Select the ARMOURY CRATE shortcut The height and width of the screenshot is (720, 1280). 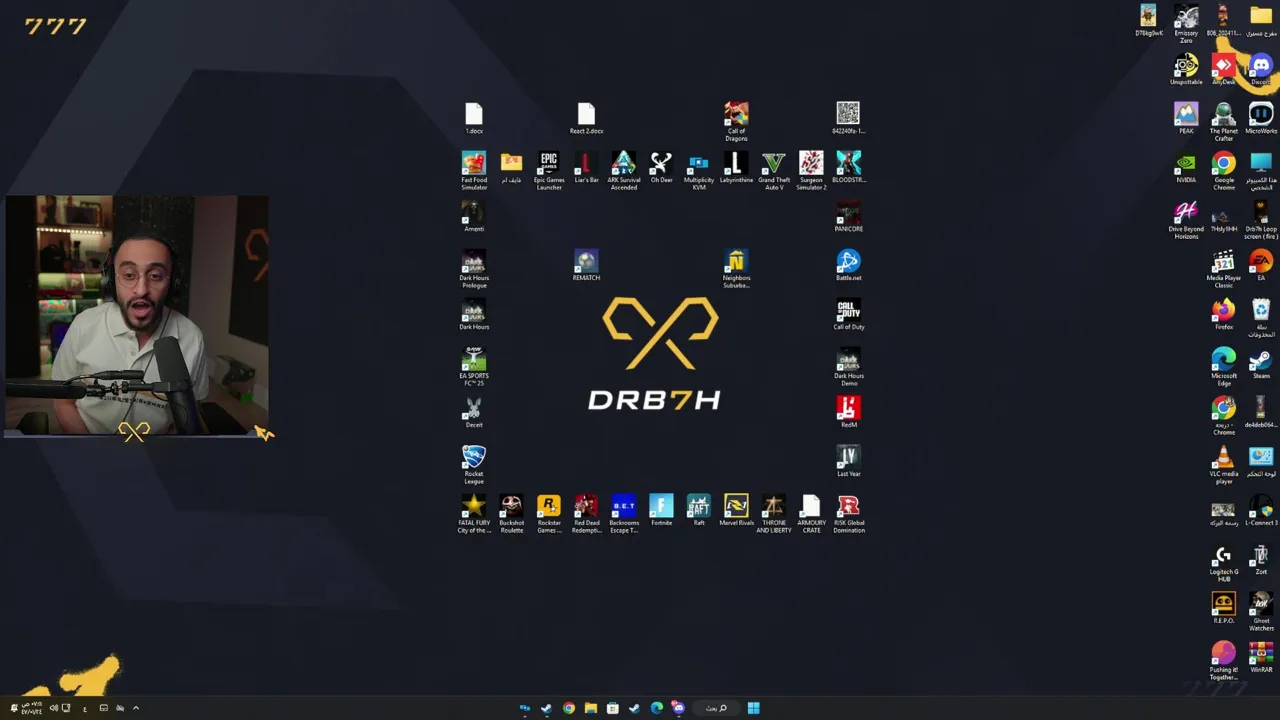click(x=811, y=514)
